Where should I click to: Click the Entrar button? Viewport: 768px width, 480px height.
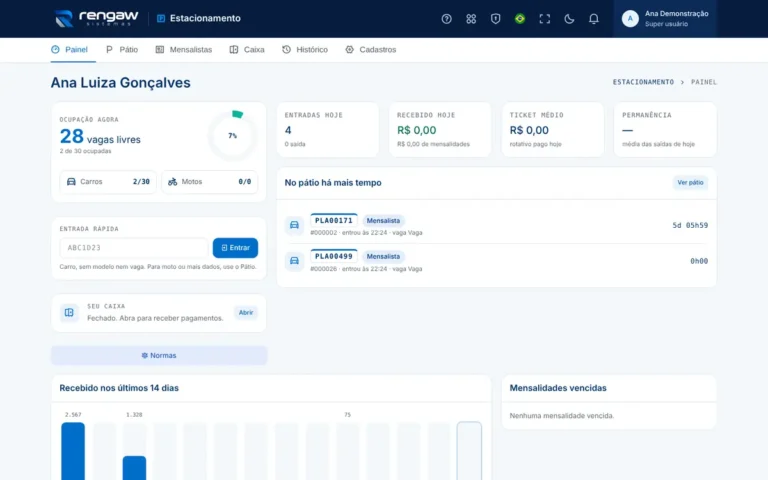point(235,248)
